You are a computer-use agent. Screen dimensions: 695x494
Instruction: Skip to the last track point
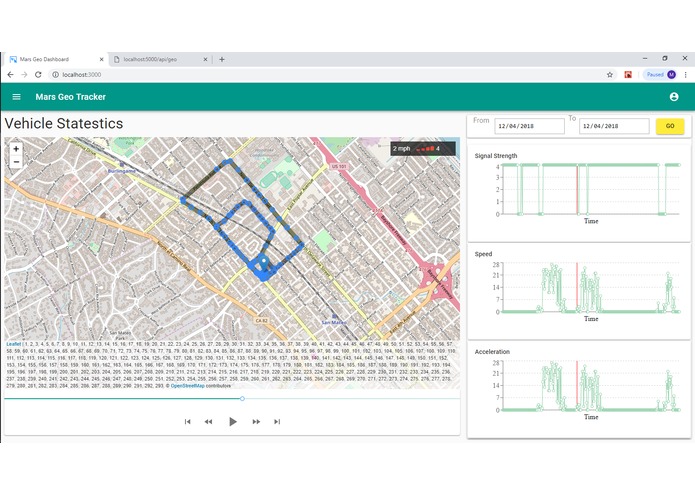277,421
